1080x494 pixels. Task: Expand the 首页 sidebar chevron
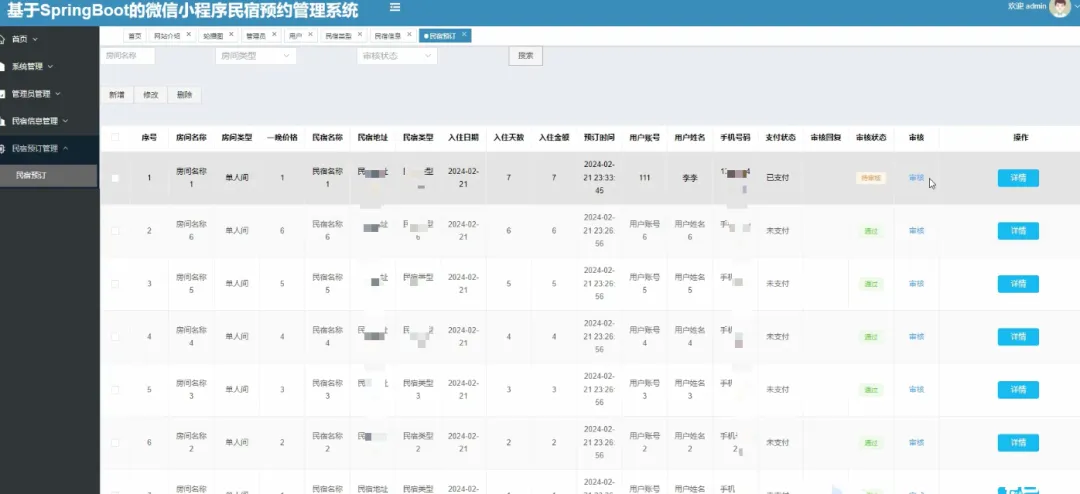tap(35, 39)
